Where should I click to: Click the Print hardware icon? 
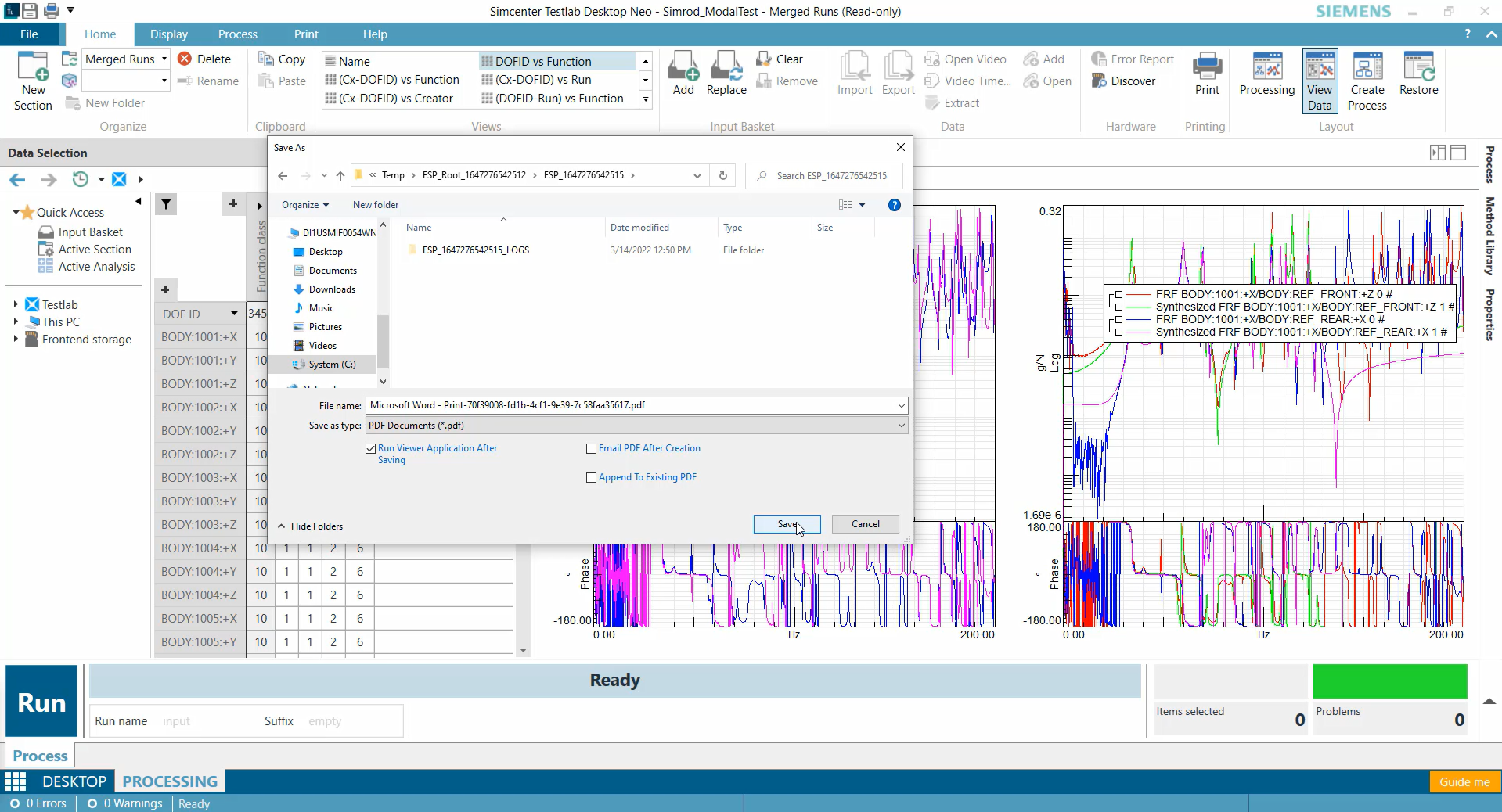coord(1205,74)
